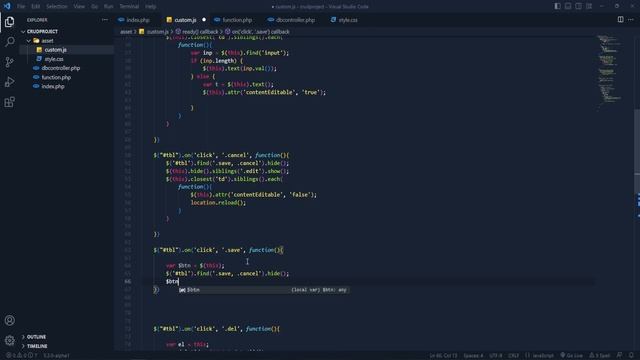The width and height of the screenshot is (640, 360).
Task: Open the Search view in activity bar
Action: pos(9,42)
